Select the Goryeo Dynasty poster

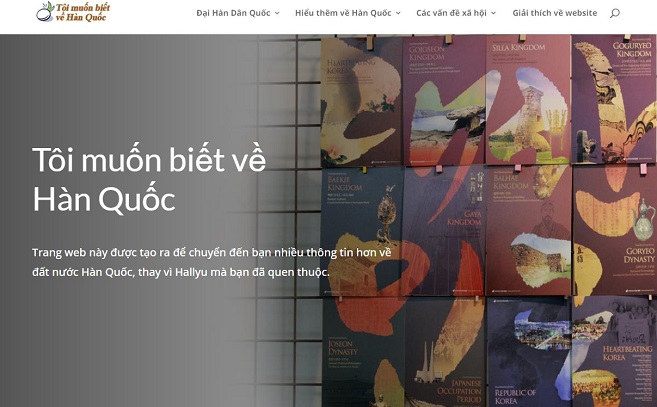pyautogui.click(x=615, y=230)
